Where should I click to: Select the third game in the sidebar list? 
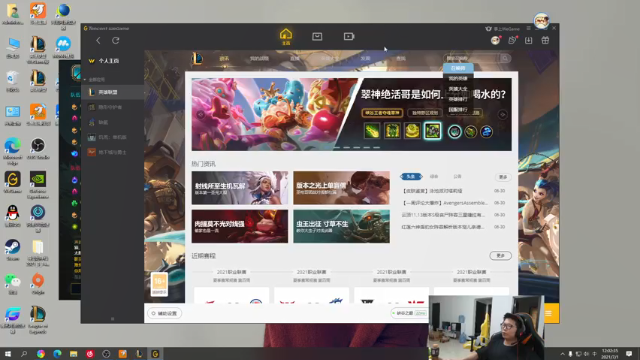coord(113,122)
